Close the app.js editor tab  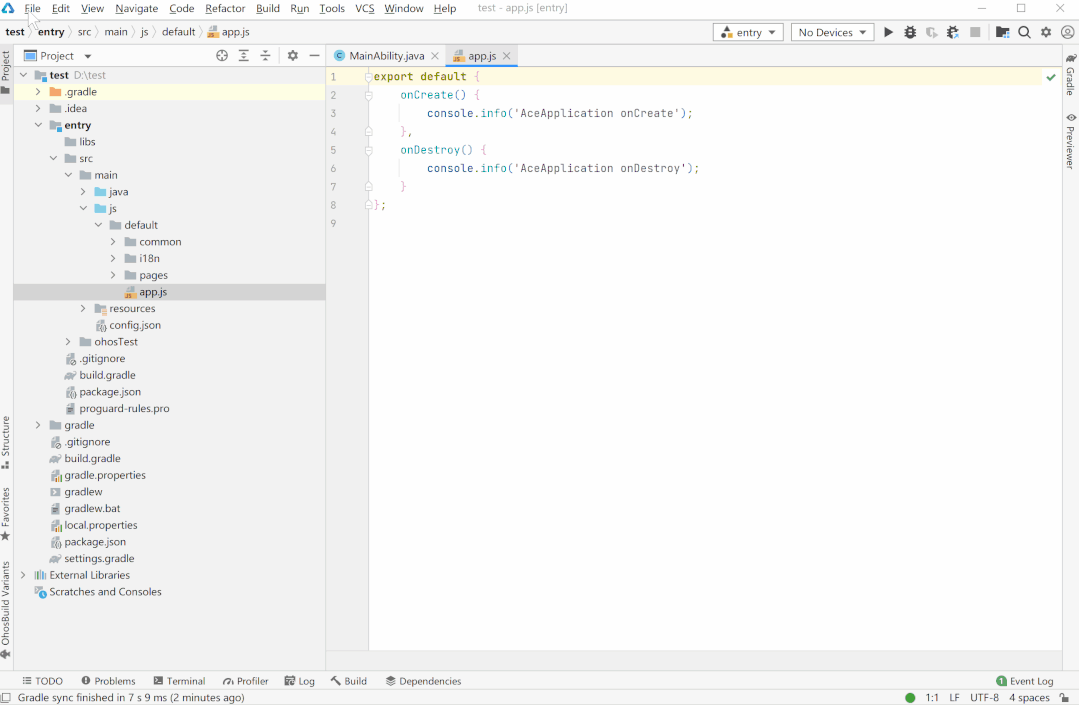[x=506, y=56]
